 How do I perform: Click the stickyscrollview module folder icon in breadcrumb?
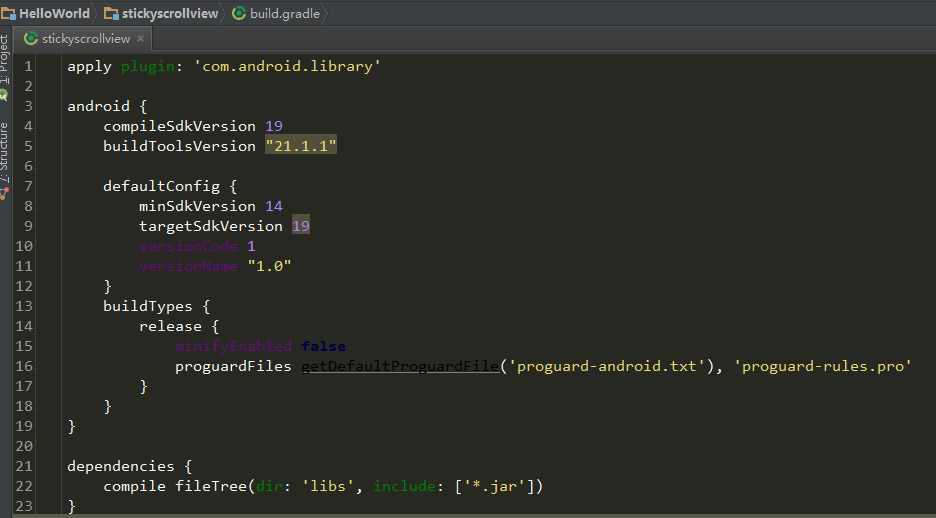pyautogui.click(x=111, y=13)
